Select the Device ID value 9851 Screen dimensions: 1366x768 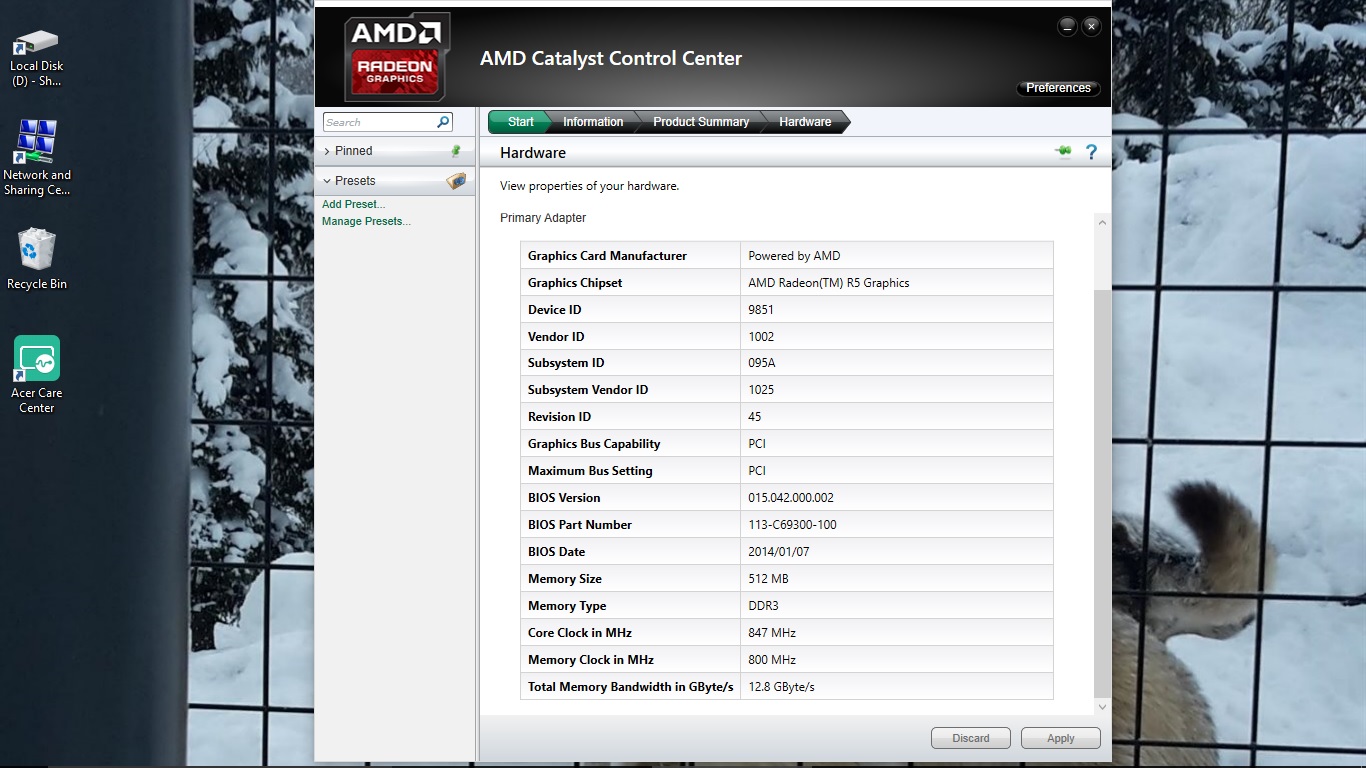761,310
